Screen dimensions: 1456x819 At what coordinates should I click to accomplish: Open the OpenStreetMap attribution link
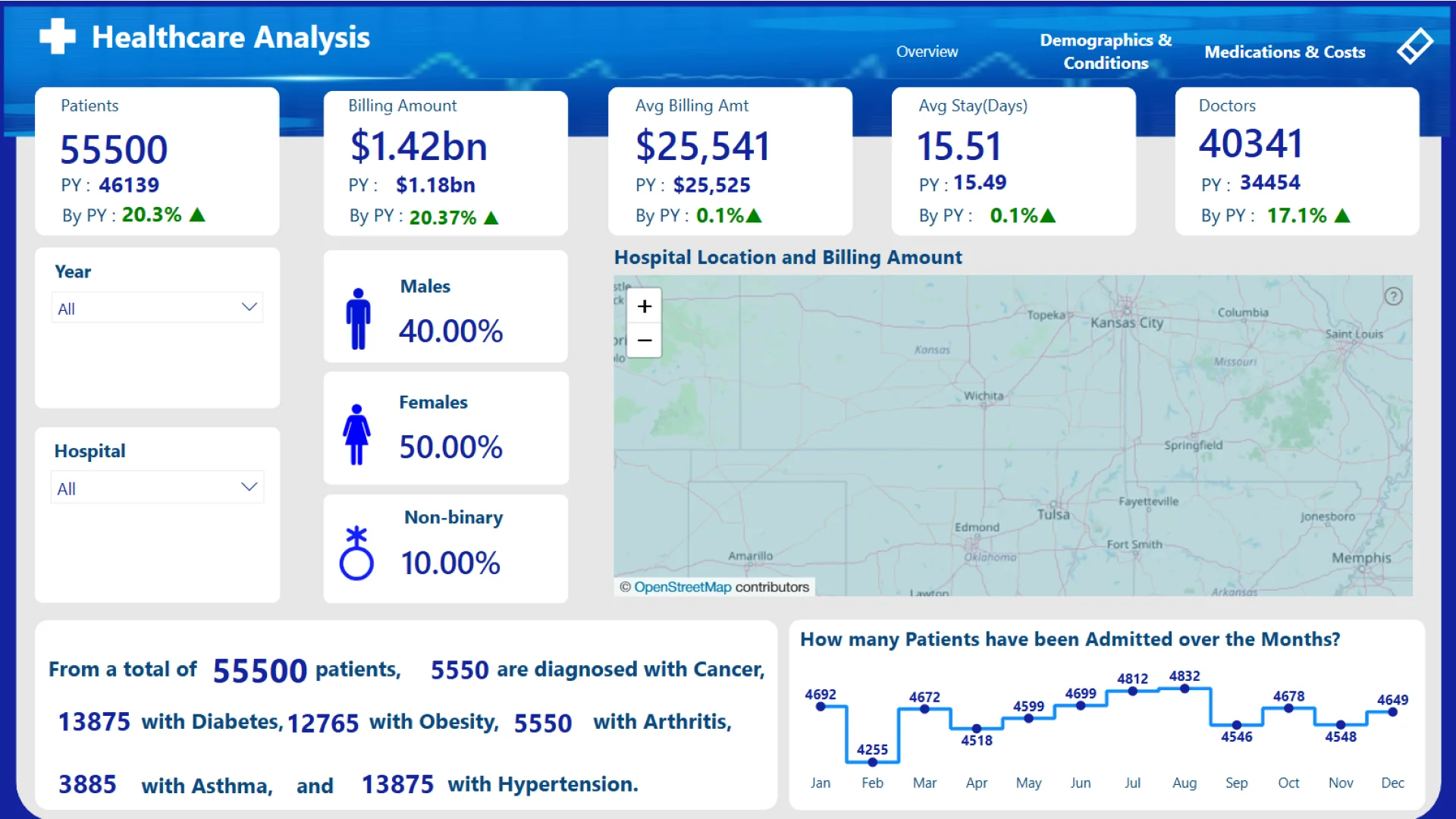pyautogui.click(x=682, y=587)
